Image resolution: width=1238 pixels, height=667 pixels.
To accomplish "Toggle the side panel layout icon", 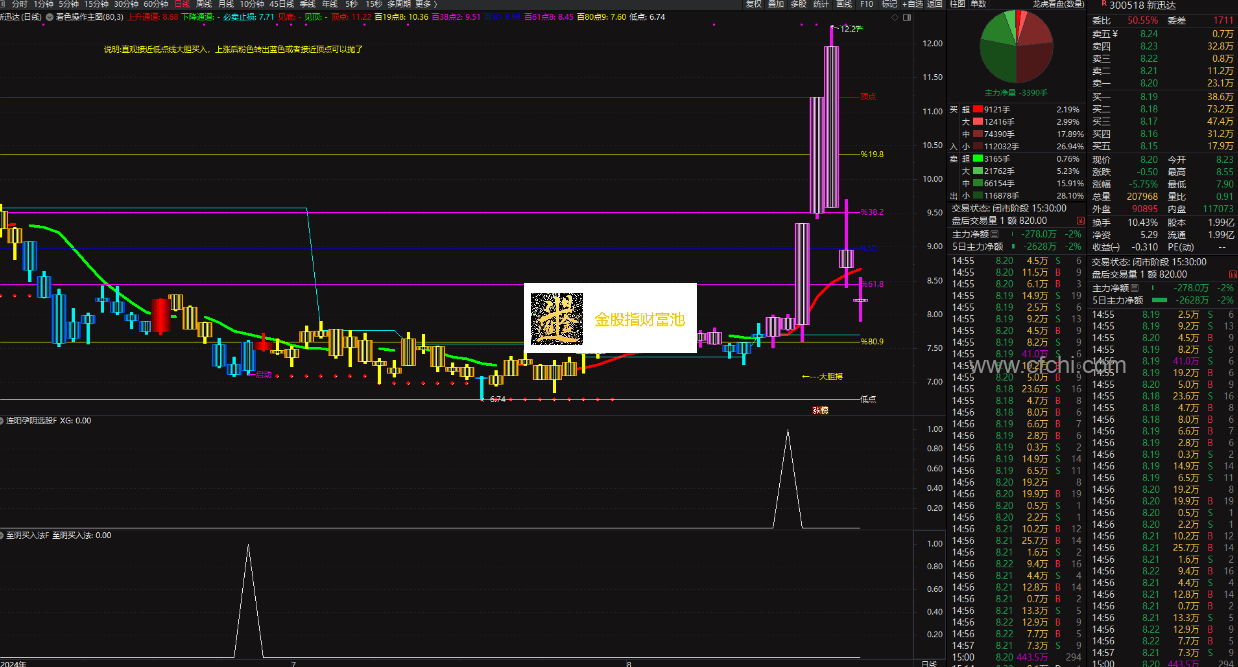I will click(x=906, y=17).
